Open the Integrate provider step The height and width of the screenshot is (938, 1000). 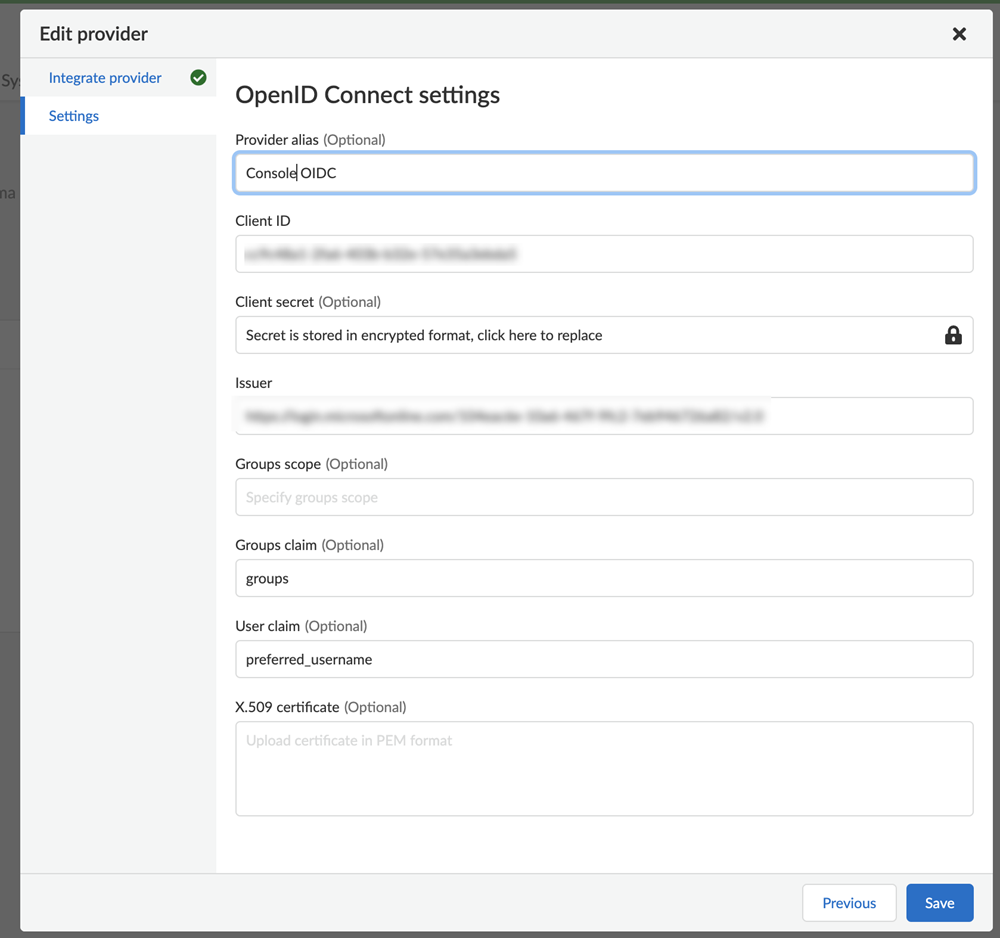(105, 78)
